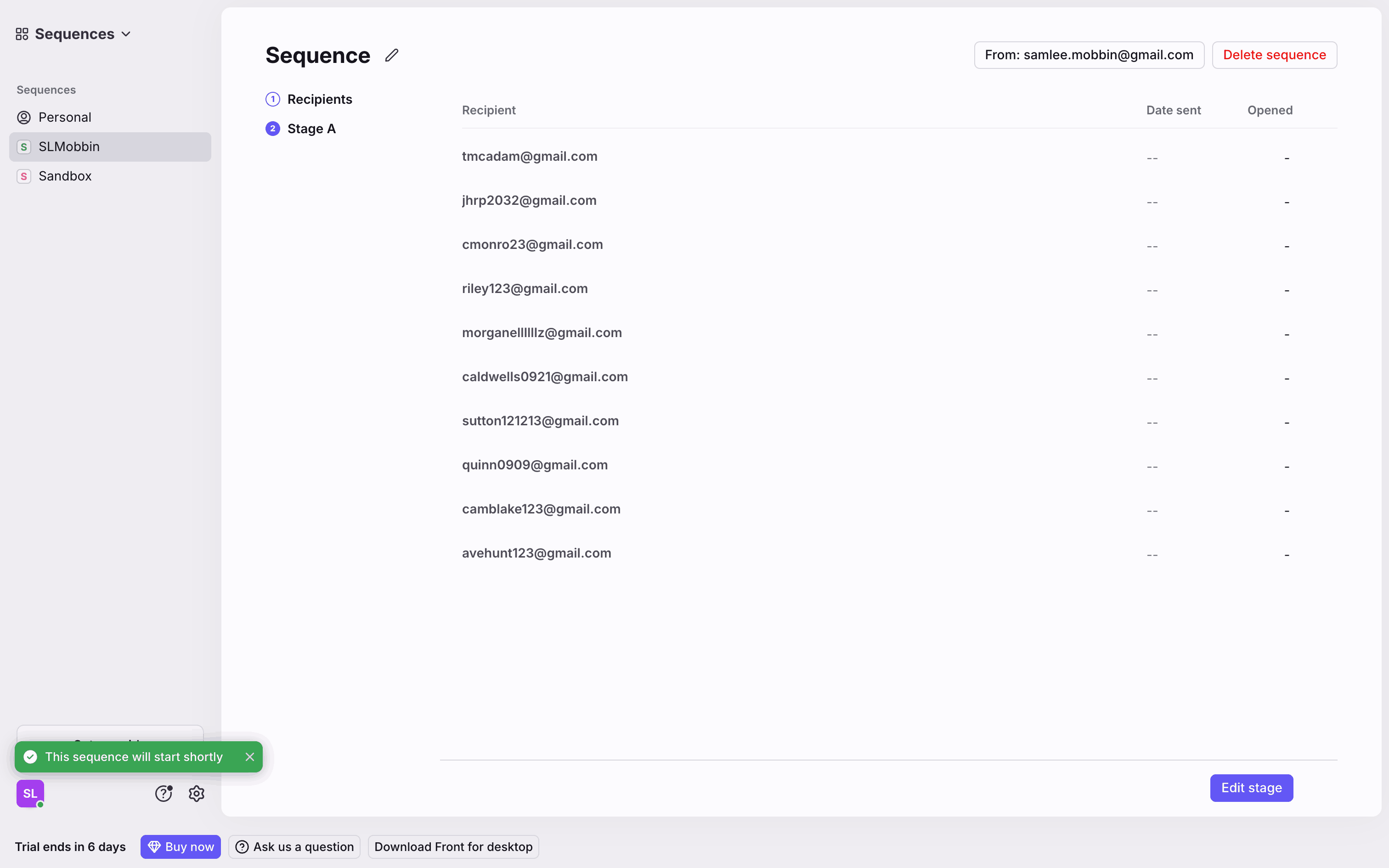
Task: Select the Stage A step
Action: pos(311,129)
